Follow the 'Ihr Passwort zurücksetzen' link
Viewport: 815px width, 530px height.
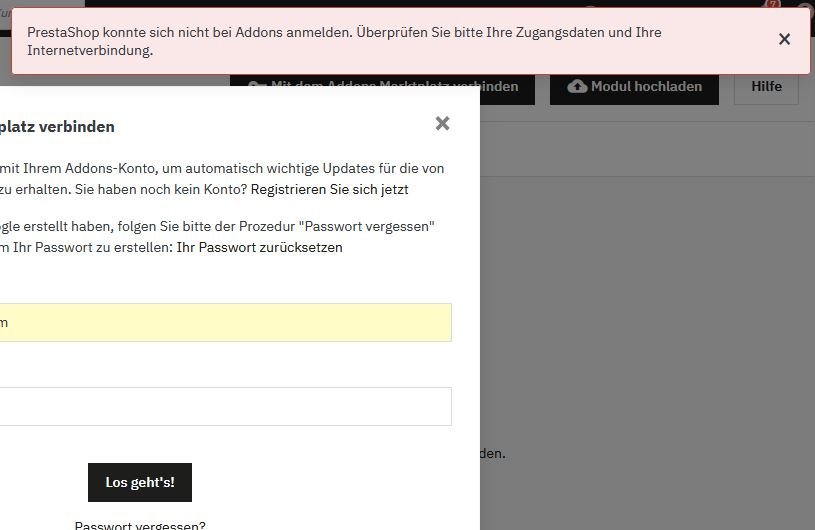[259, 247]
